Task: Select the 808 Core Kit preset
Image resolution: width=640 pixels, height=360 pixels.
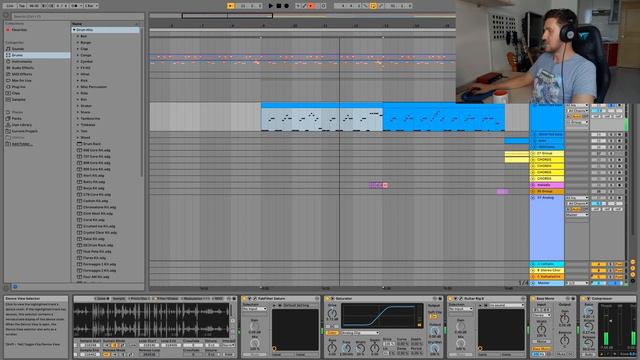Action: pyautogui.click(x=97, y=150)
